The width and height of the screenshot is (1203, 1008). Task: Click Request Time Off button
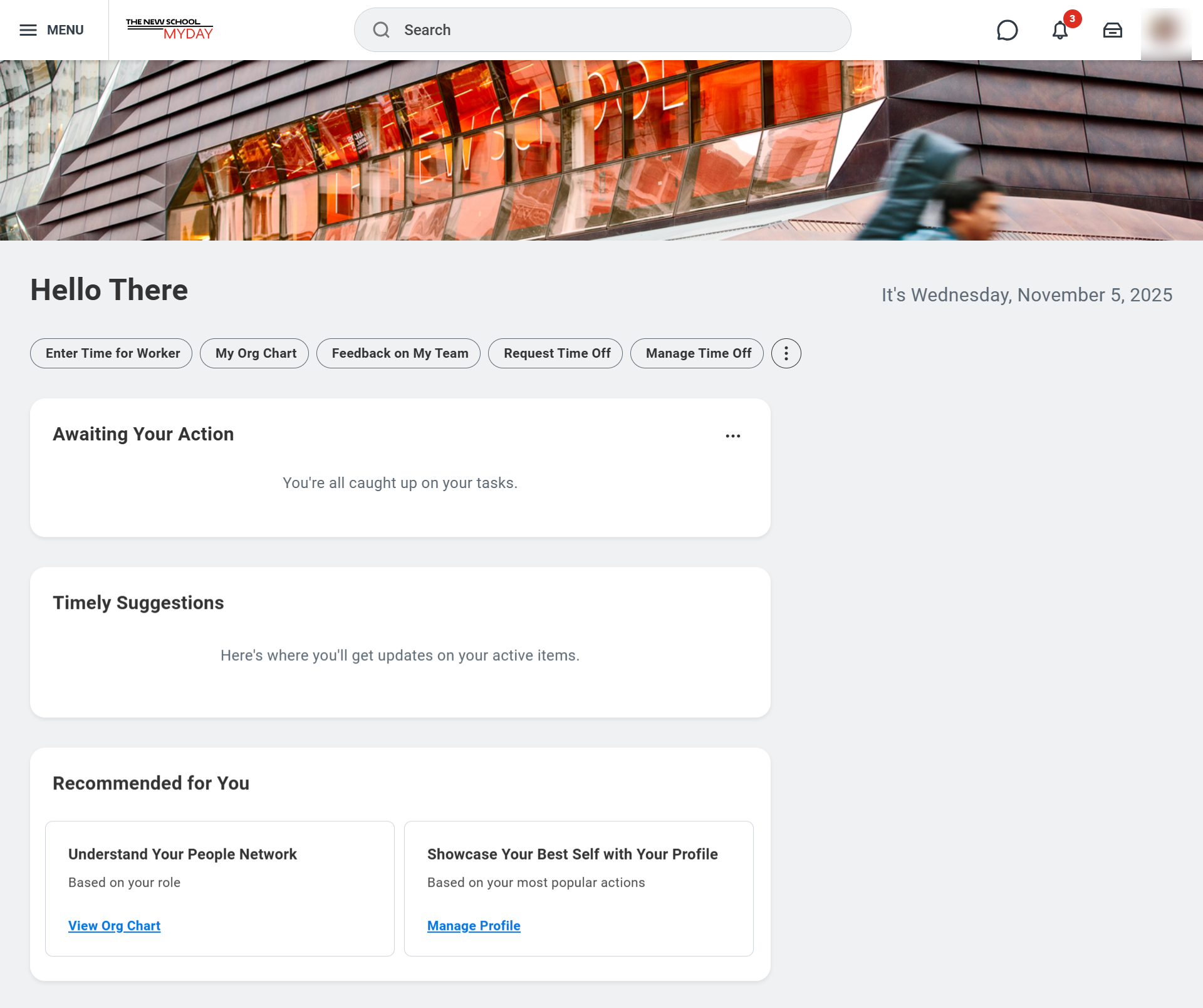coord(556,353)
